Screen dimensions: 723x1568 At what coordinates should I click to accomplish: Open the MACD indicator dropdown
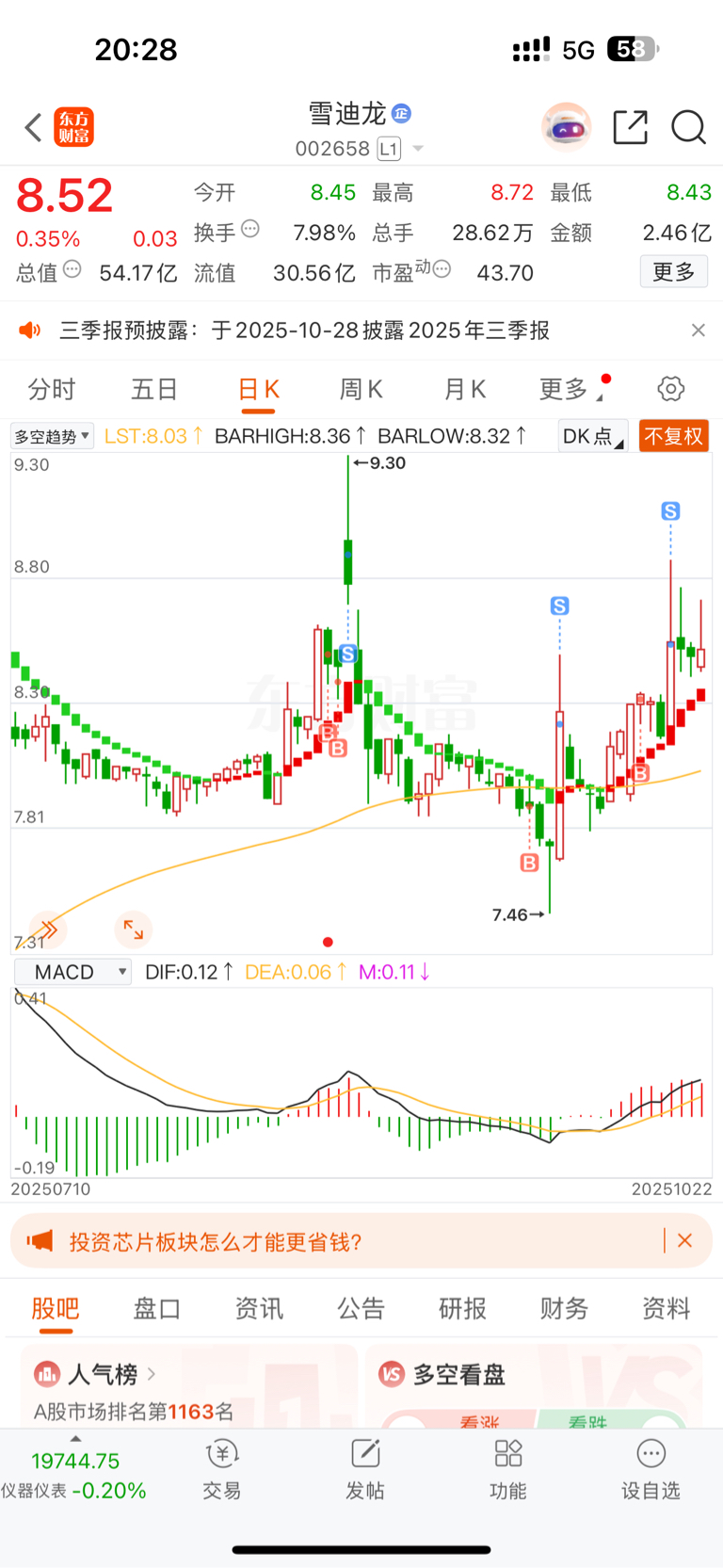click(72, 972)
